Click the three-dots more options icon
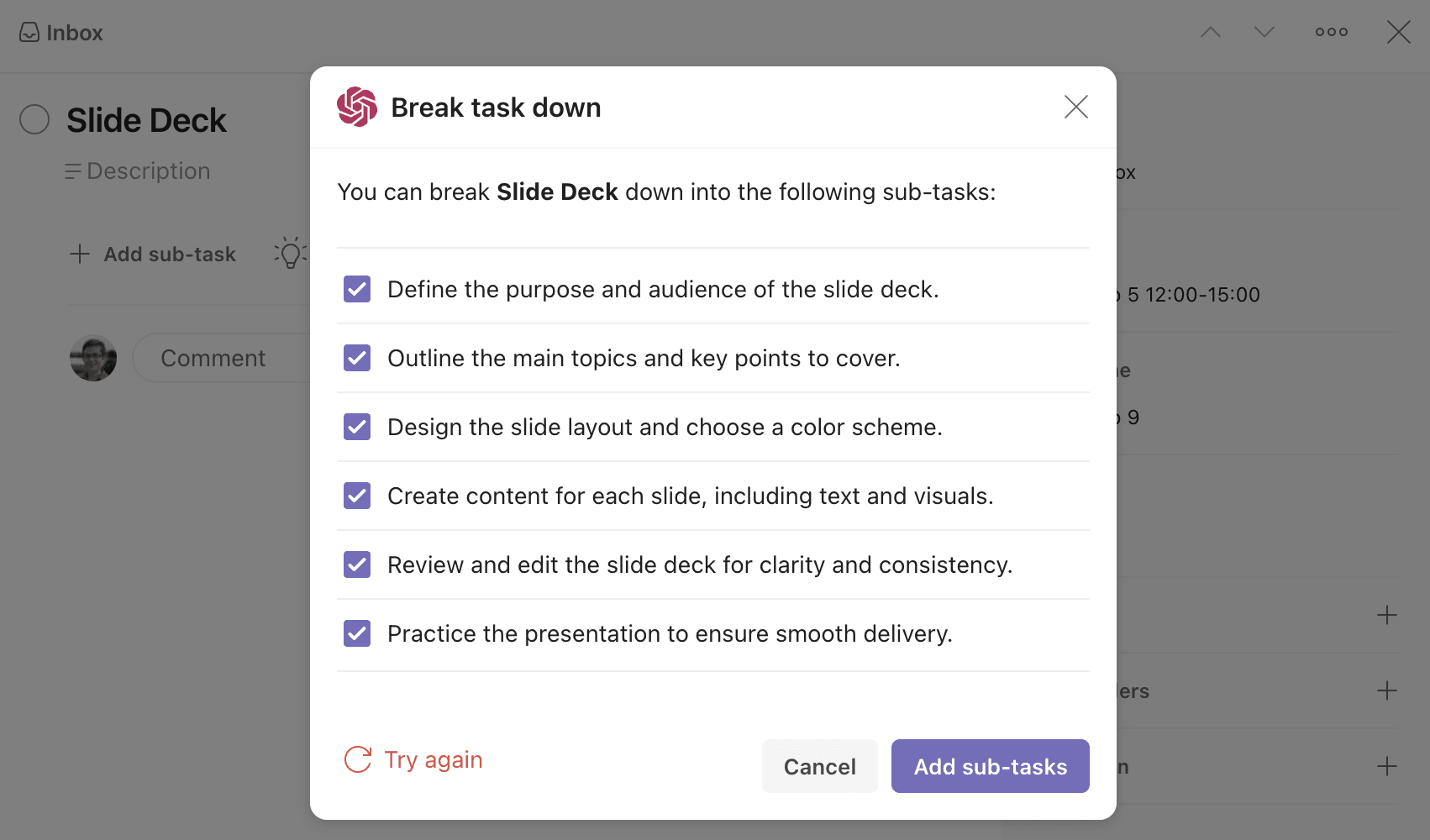Image resolution: width=1430 pixels, height=840 pixels. [x=1331, y=32]
